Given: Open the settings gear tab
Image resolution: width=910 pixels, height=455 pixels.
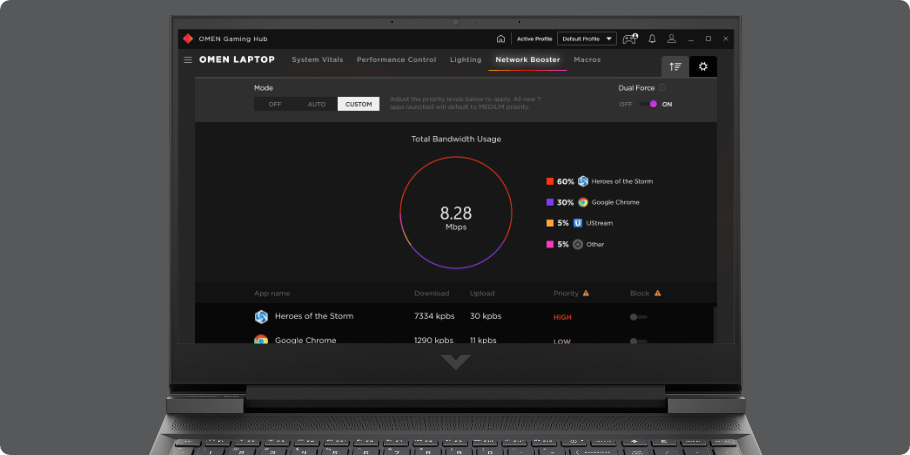Looking at the screenshot, I should (x=703, y=67).
